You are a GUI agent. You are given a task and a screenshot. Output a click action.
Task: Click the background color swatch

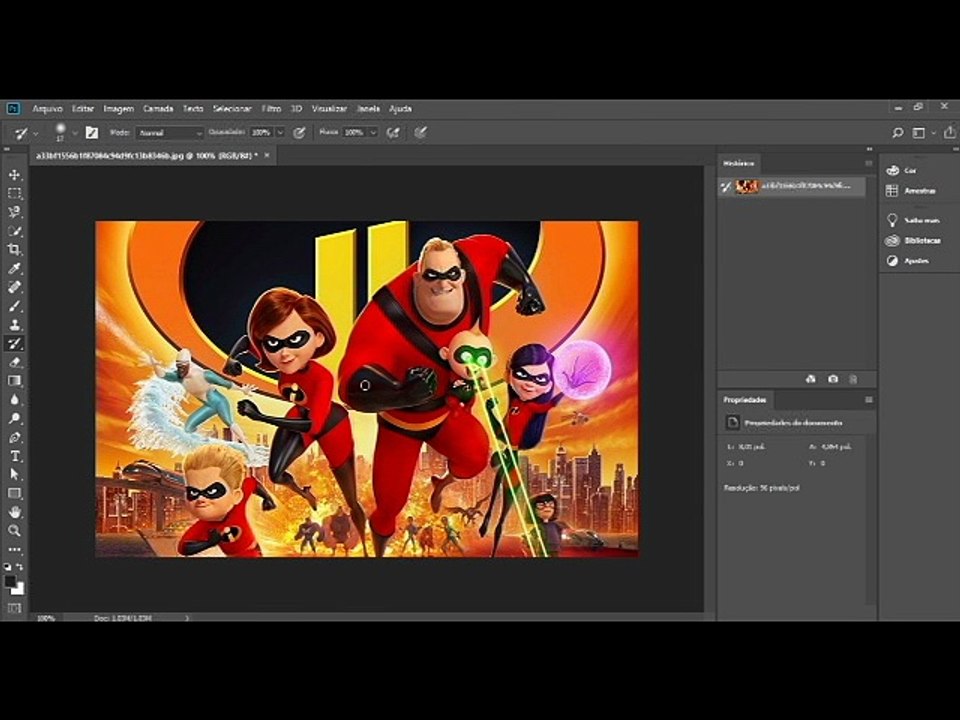(x=18, y=589)
